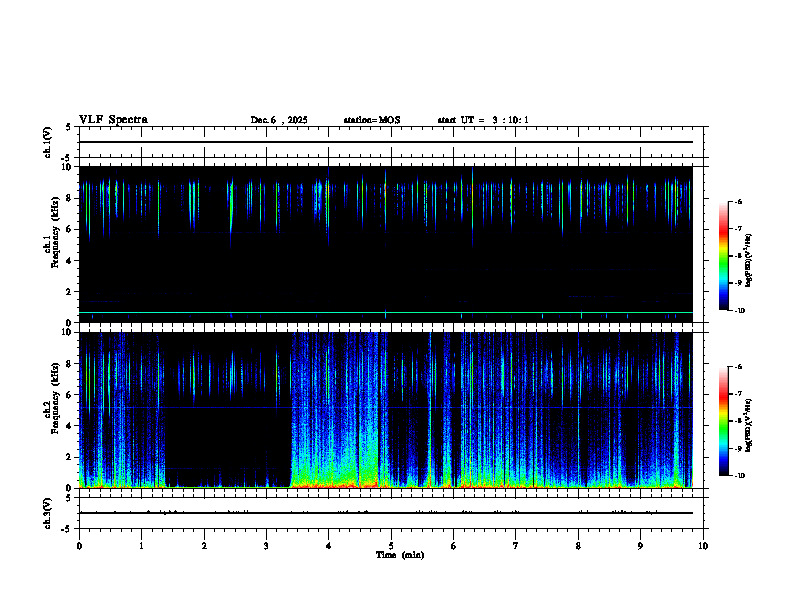Click the log(PSD) label beside ch.2 color bar
Image resolution: width=792 pixels, height=612 pixels.
(x=749, y=425)
